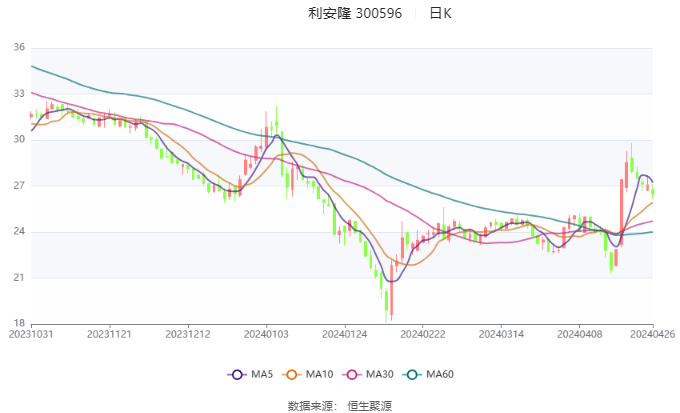
Task: Click the 20240124 date axis label
Action: (345, 334)
